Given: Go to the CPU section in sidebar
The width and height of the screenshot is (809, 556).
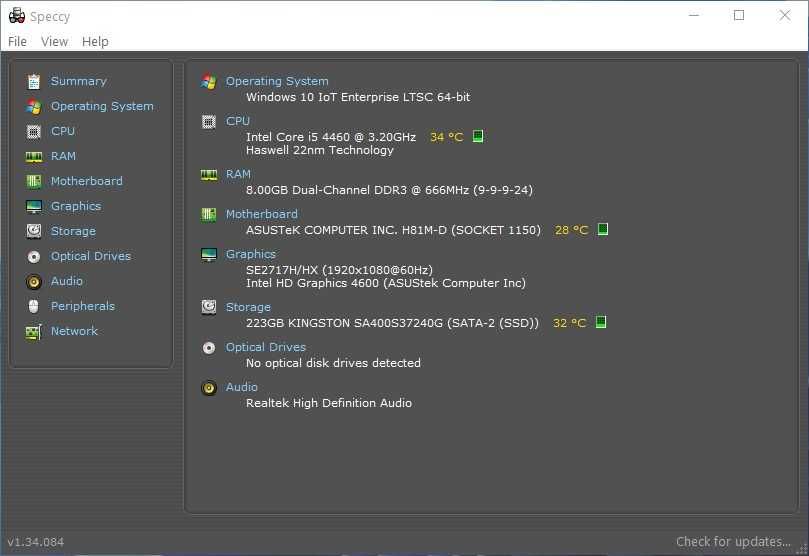Looking at the screenshot, I should (x=63, y=131).
